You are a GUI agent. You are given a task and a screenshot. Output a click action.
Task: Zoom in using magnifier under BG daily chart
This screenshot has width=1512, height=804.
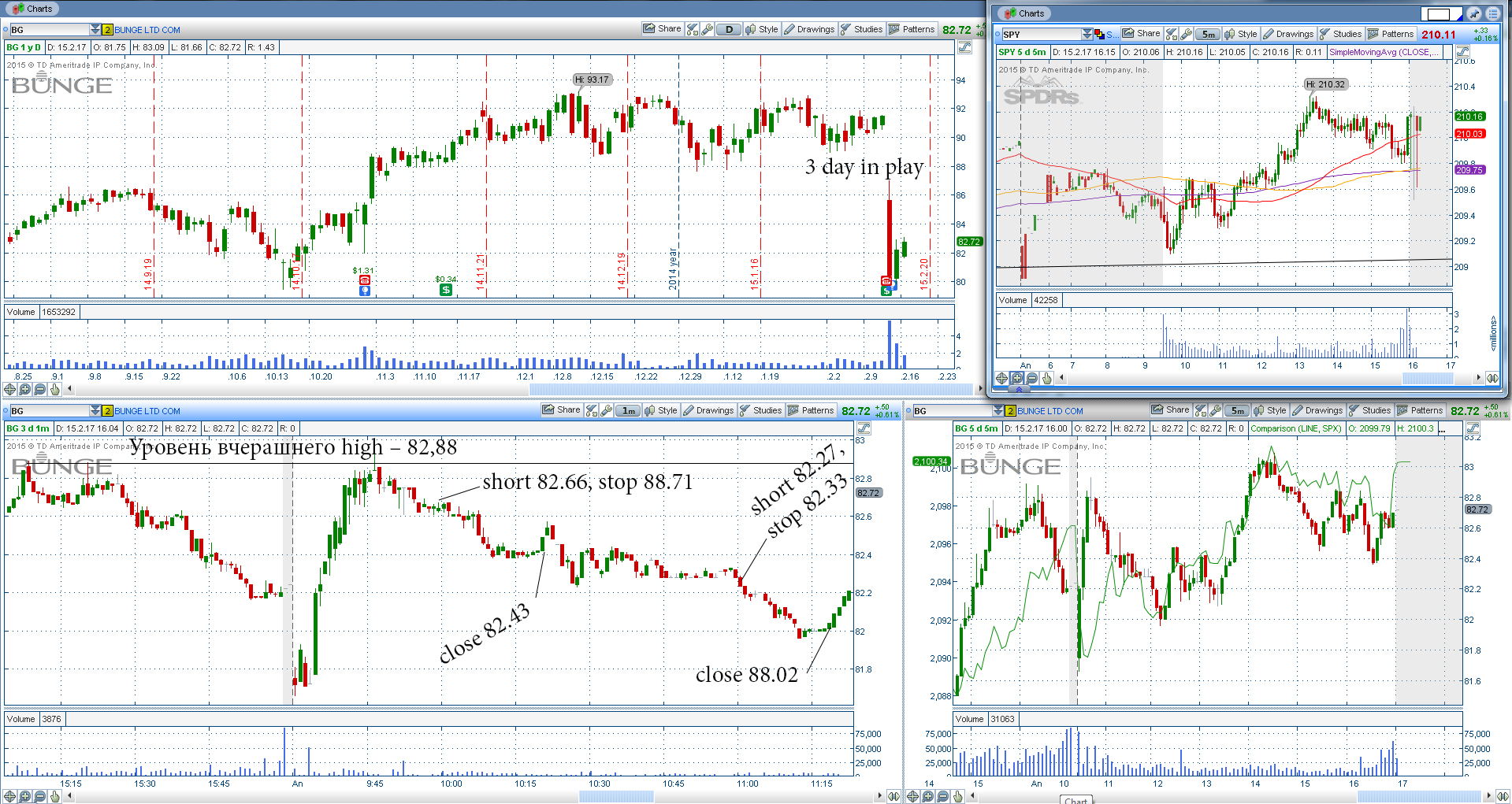point(24,389)
